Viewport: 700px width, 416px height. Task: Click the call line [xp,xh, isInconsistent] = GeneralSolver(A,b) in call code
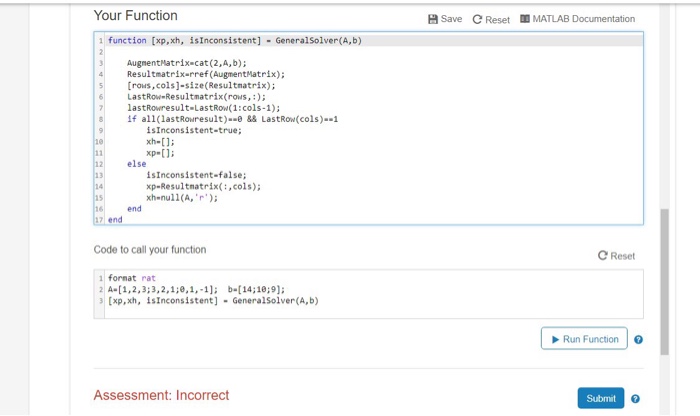(213, 300)
